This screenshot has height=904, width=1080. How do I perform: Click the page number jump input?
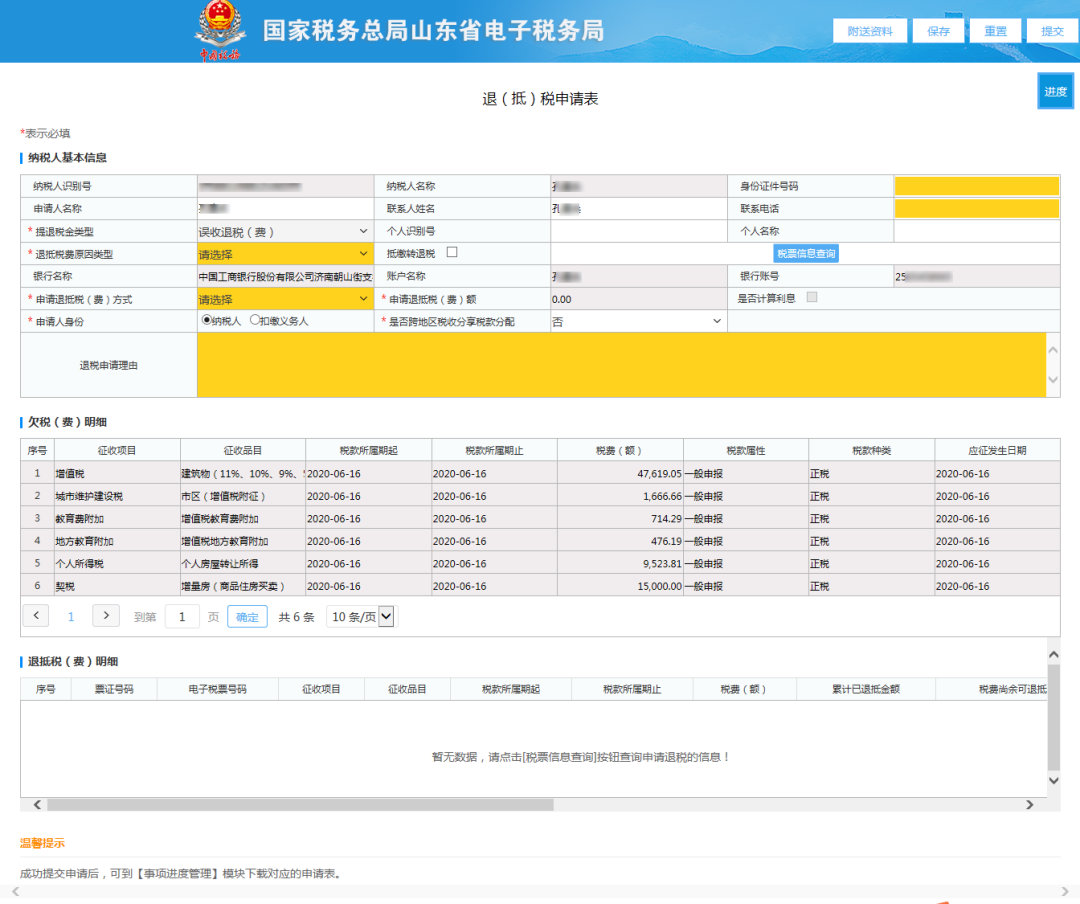pos(183,617)
